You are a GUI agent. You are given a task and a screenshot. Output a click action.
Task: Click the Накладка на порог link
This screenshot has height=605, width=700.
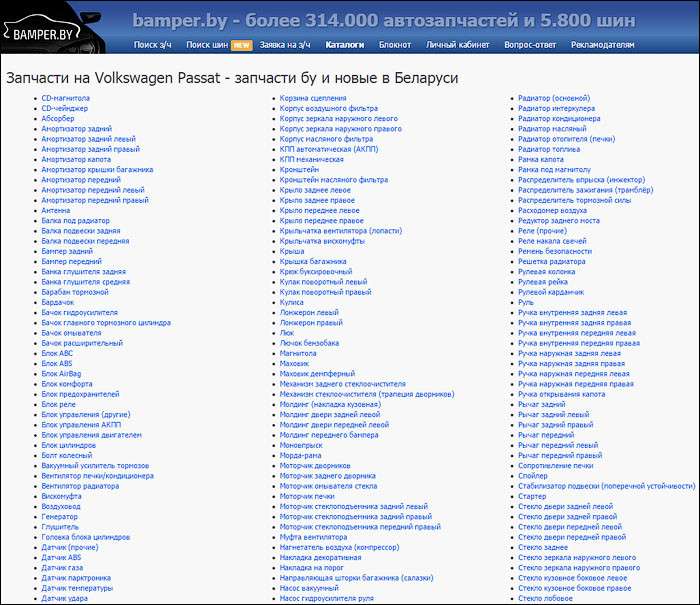[311, 567]
